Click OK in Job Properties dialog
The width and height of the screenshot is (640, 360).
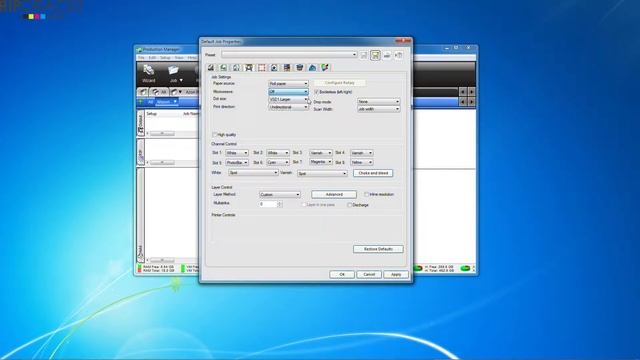[x=342, y=274]
